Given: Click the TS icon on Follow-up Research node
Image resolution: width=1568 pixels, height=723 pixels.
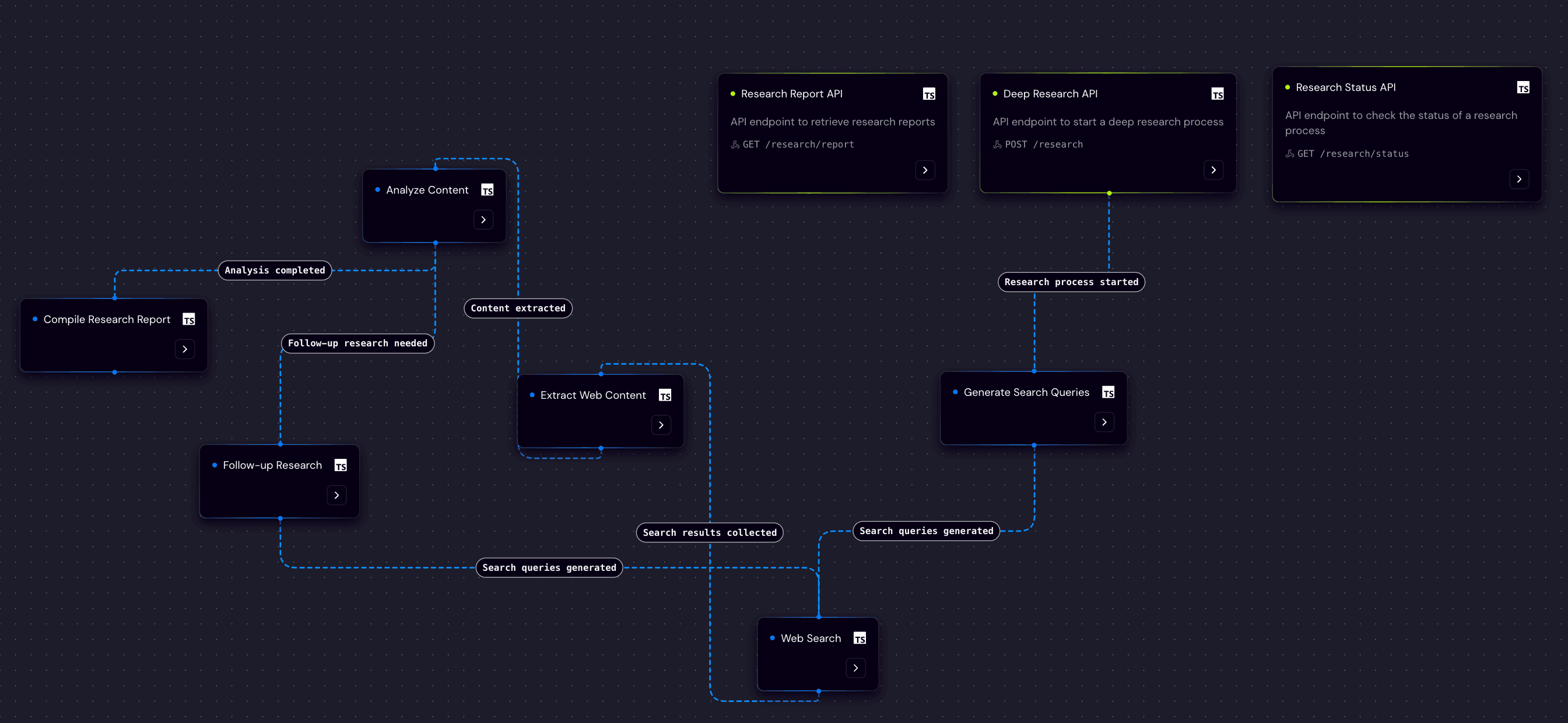Looking at the screenshot, I should pos(341,465).
